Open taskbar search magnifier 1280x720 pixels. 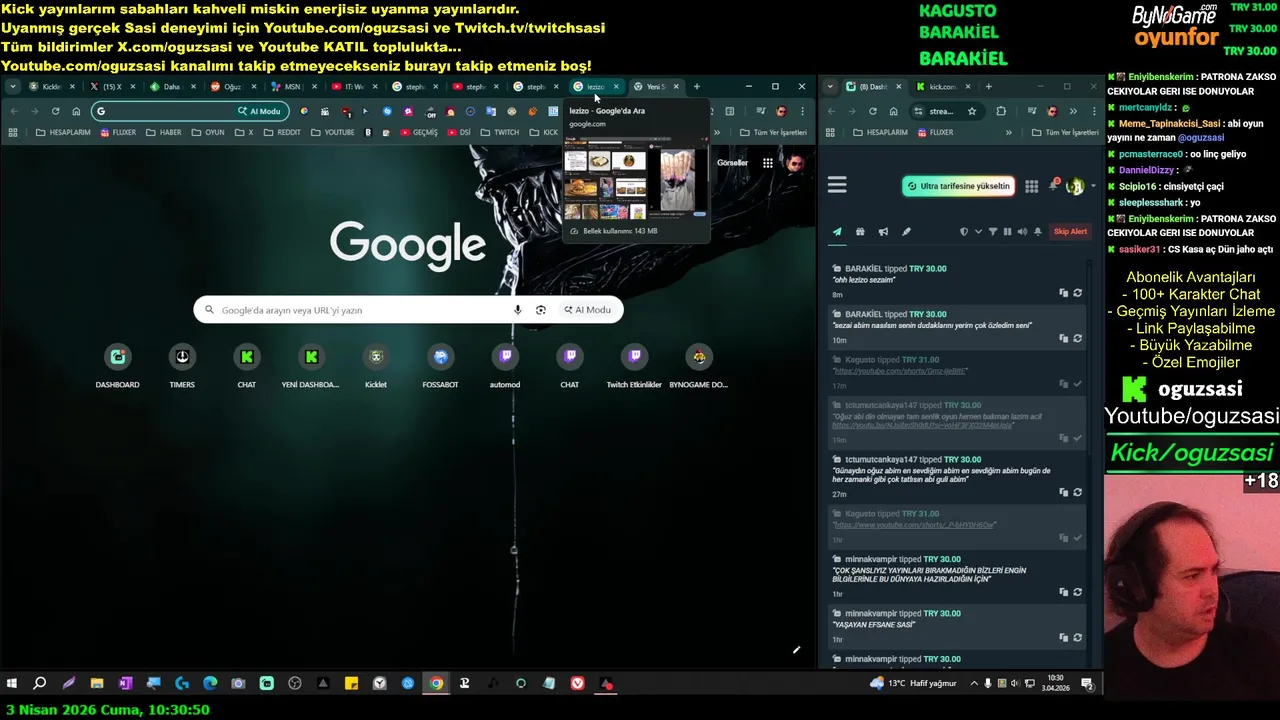[40, 684]
